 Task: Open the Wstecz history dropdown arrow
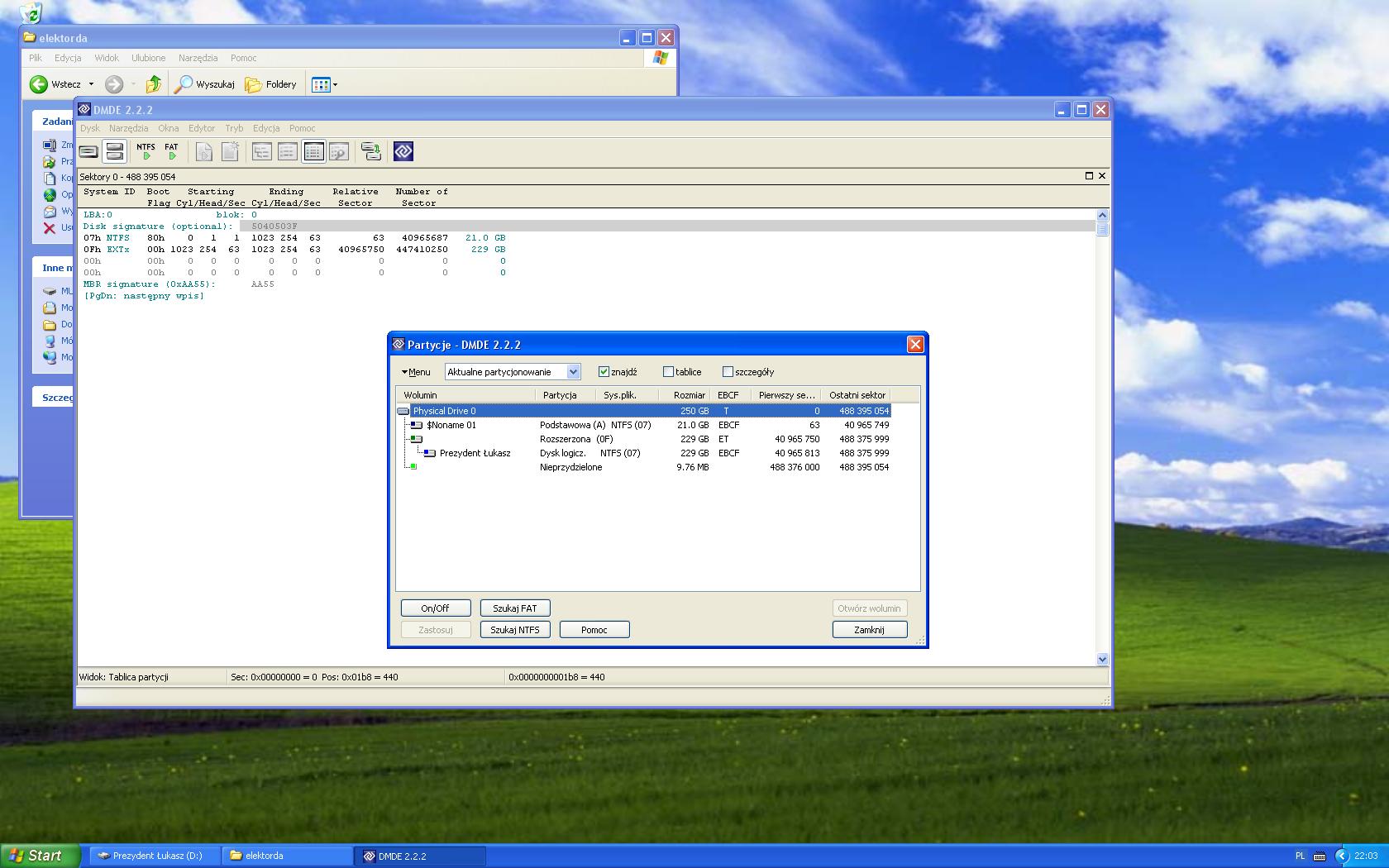click(x=92, y=84)
